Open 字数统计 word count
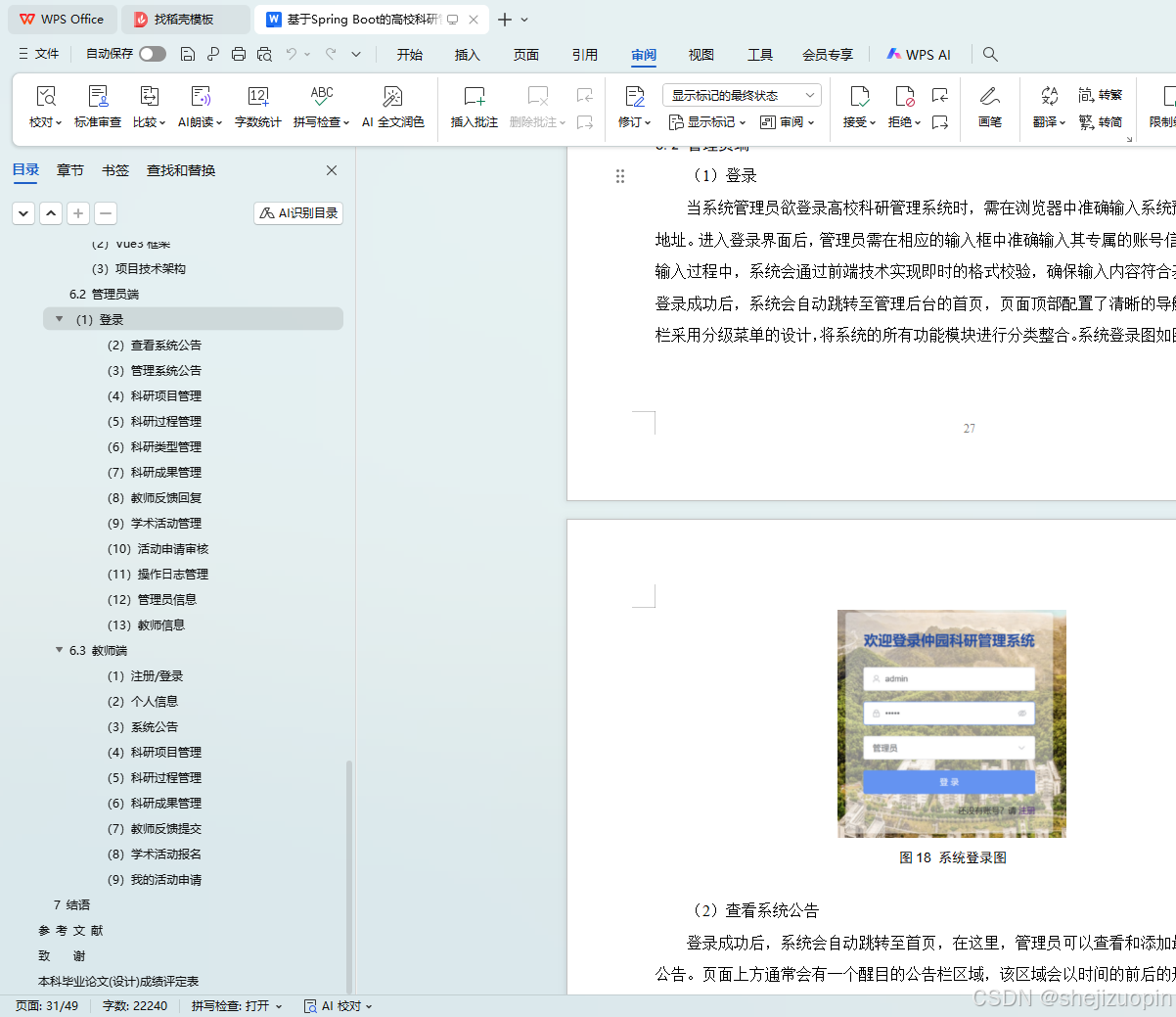 (x=258, y=108)
